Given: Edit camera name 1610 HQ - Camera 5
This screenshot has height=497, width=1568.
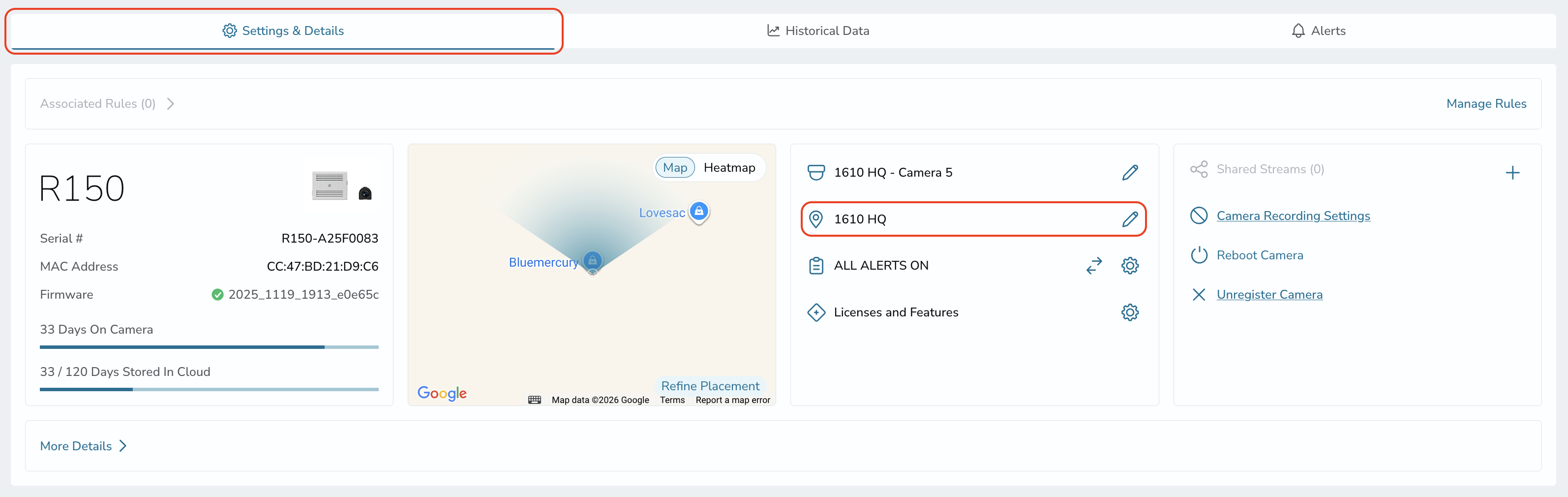Looking at the screenshot, I should point(1130,172).
